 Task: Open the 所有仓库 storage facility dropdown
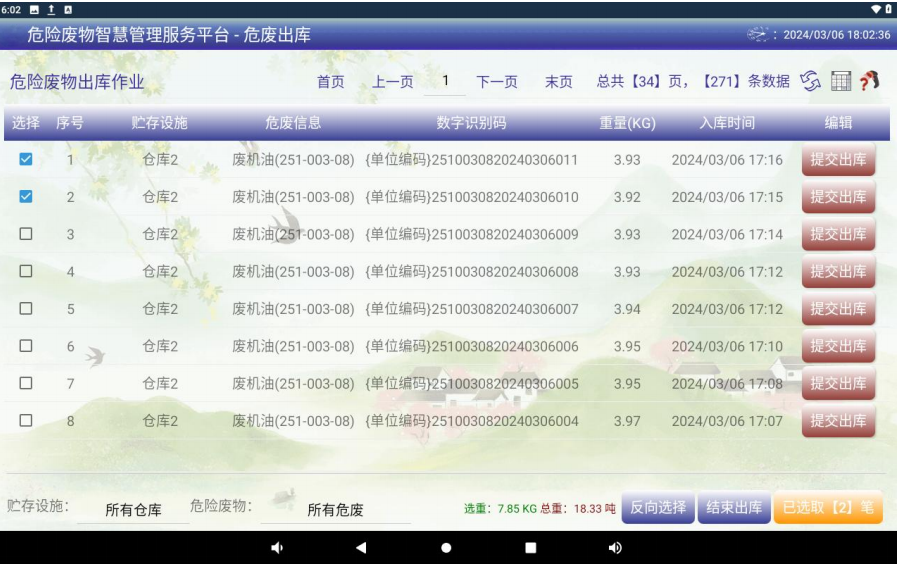point(134,510)
